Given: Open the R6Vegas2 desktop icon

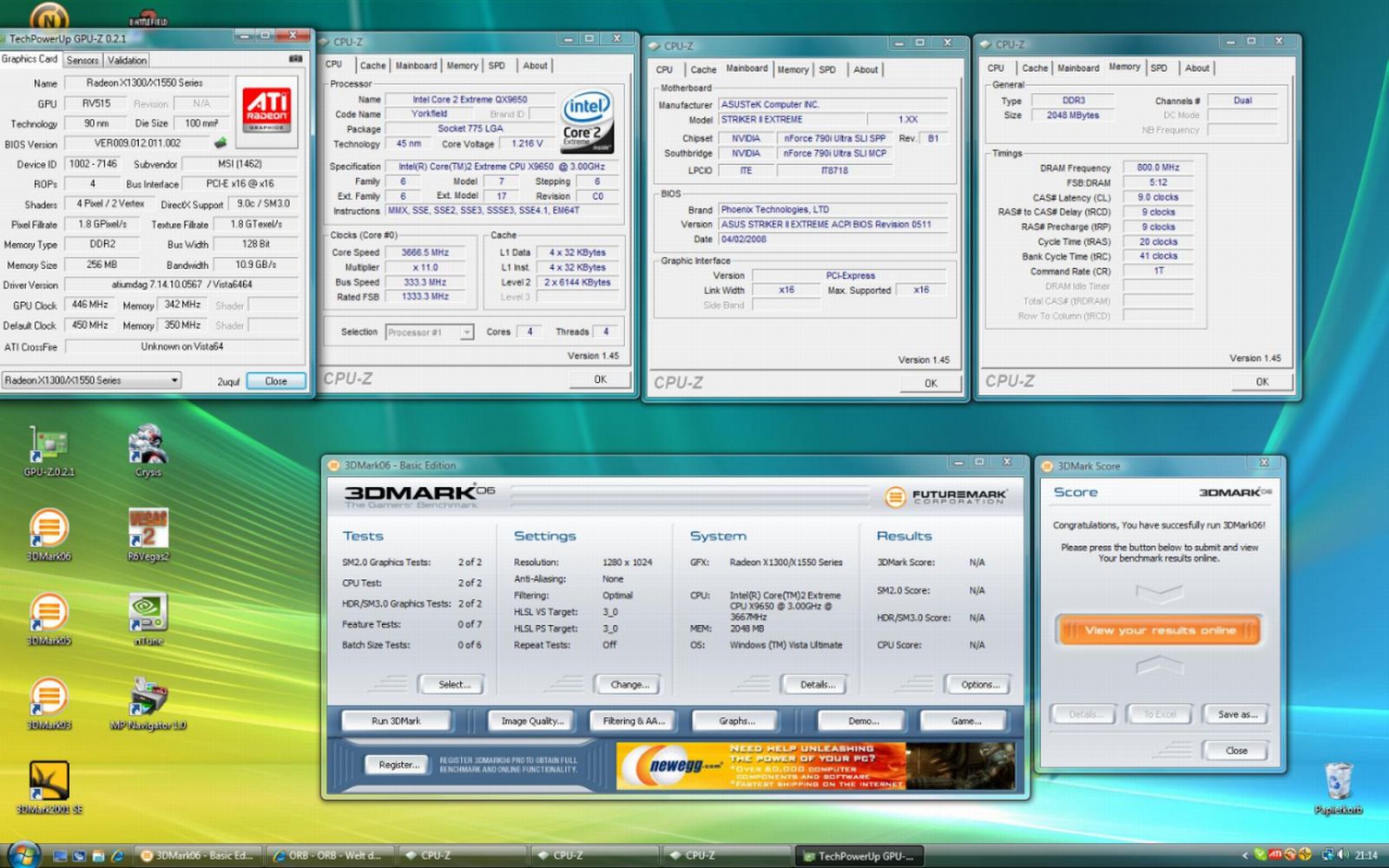Looking at the screenshot, I should [x=148, y=534].
